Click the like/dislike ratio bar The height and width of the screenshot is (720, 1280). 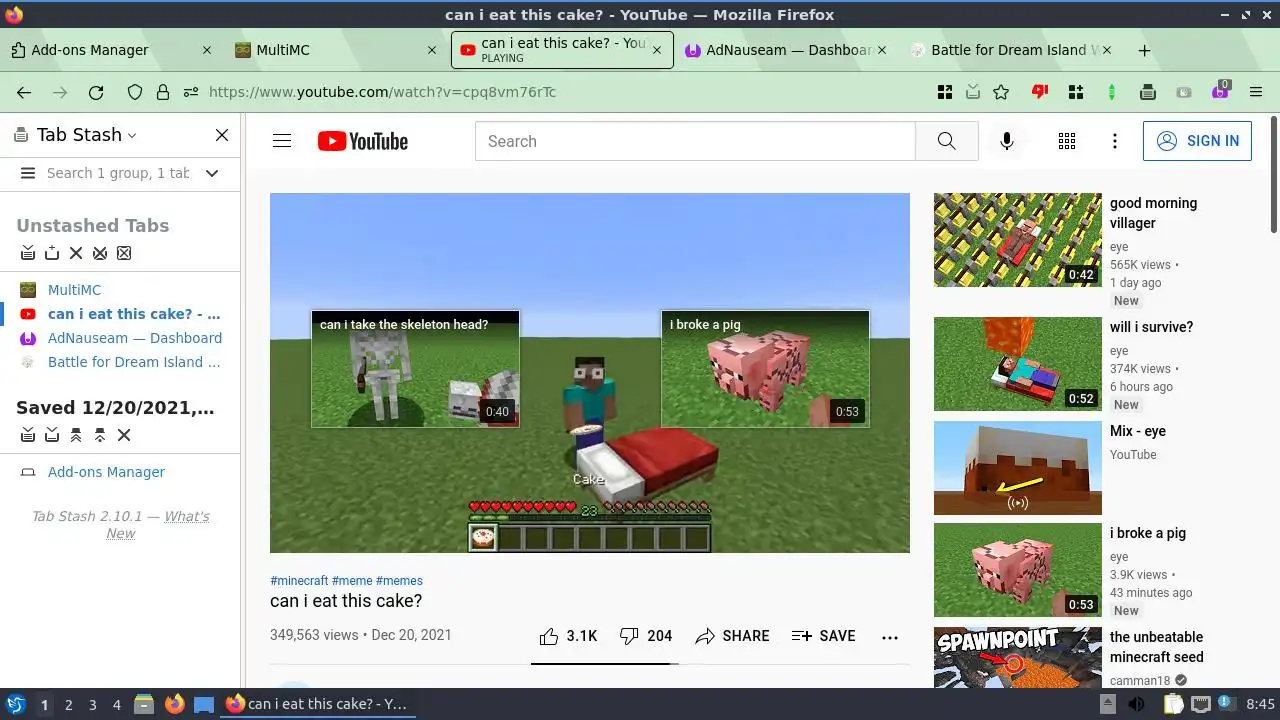click(x=605, y=663)
